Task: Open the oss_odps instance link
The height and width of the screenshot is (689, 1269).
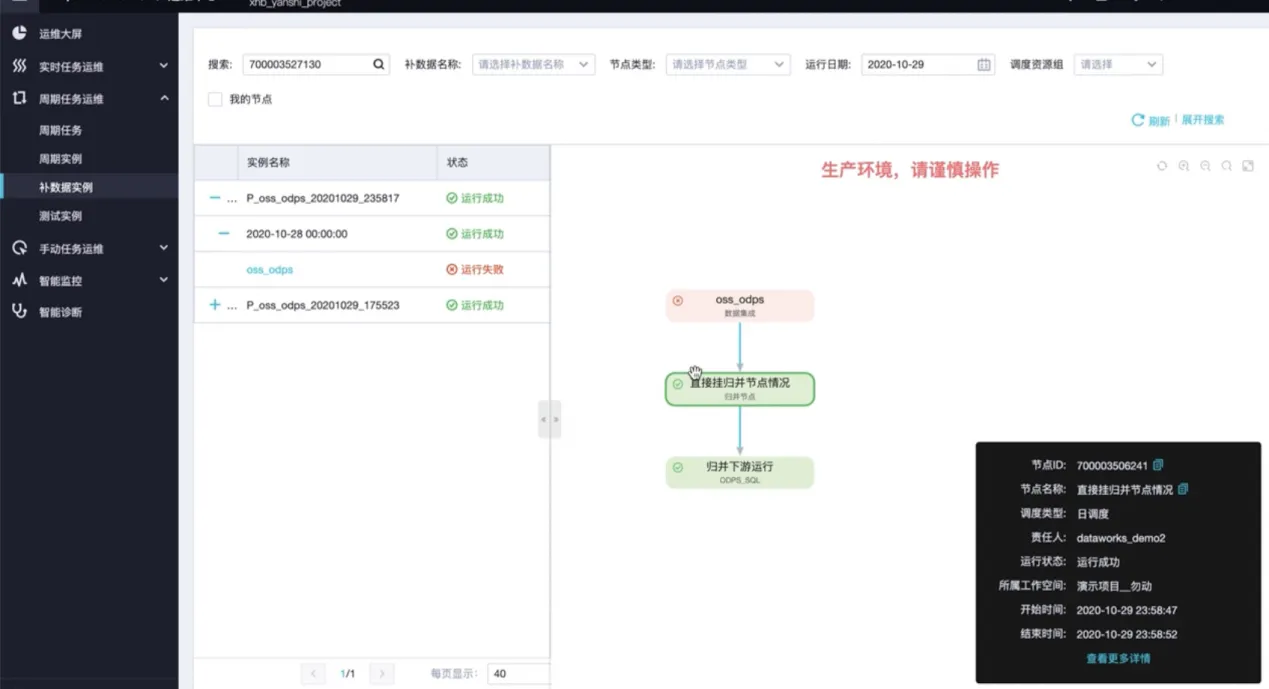Action: (270, 270)
